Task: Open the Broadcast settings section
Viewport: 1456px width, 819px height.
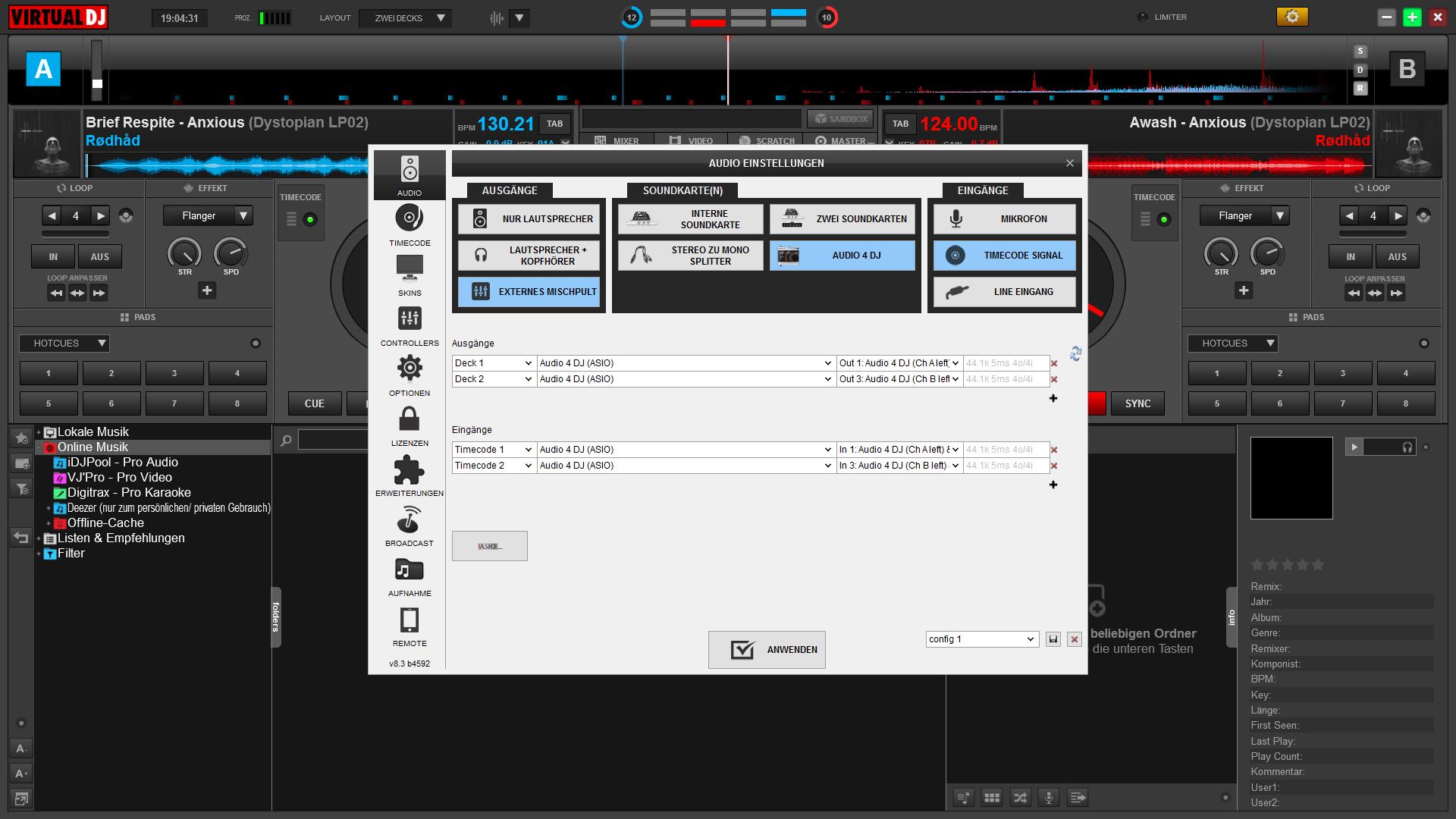Action: click(409, 526)
